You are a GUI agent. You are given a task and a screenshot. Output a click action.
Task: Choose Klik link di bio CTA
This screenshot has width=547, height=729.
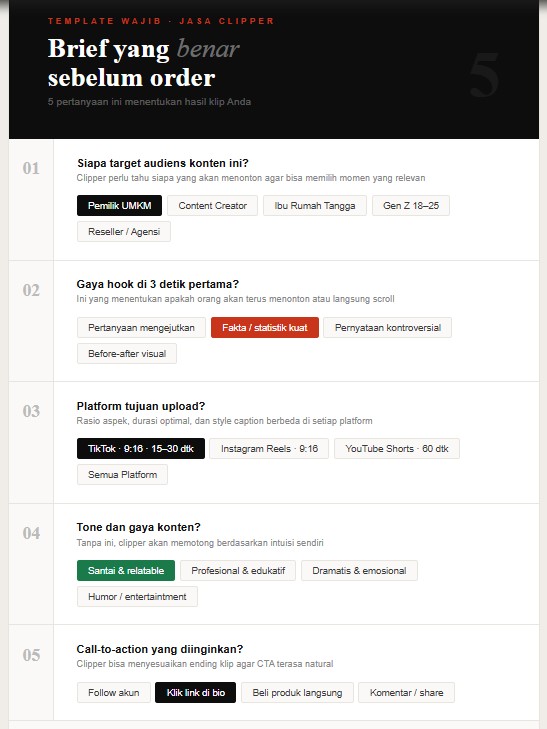coord(196,692)
